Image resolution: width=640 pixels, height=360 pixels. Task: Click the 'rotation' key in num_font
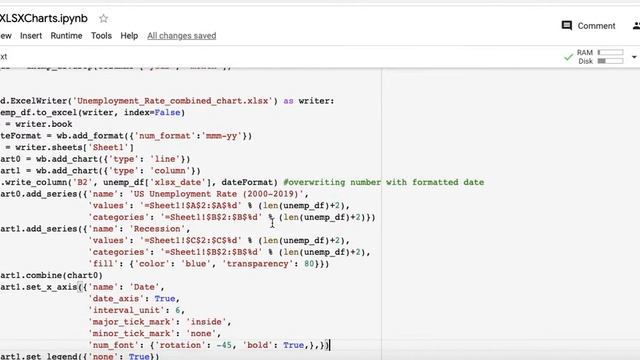tap(180, 345)
